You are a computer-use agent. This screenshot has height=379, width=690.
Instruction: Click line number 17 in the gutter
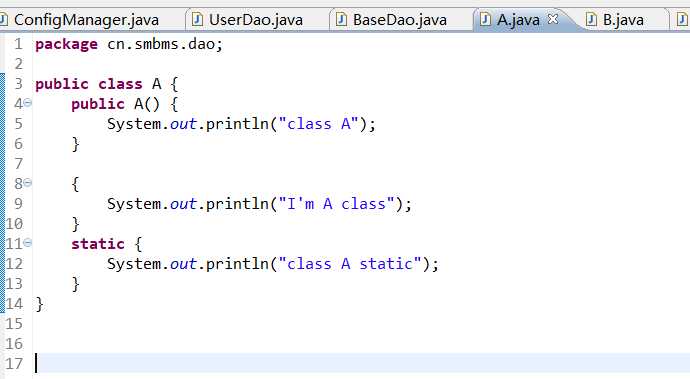tap(14, 364)
